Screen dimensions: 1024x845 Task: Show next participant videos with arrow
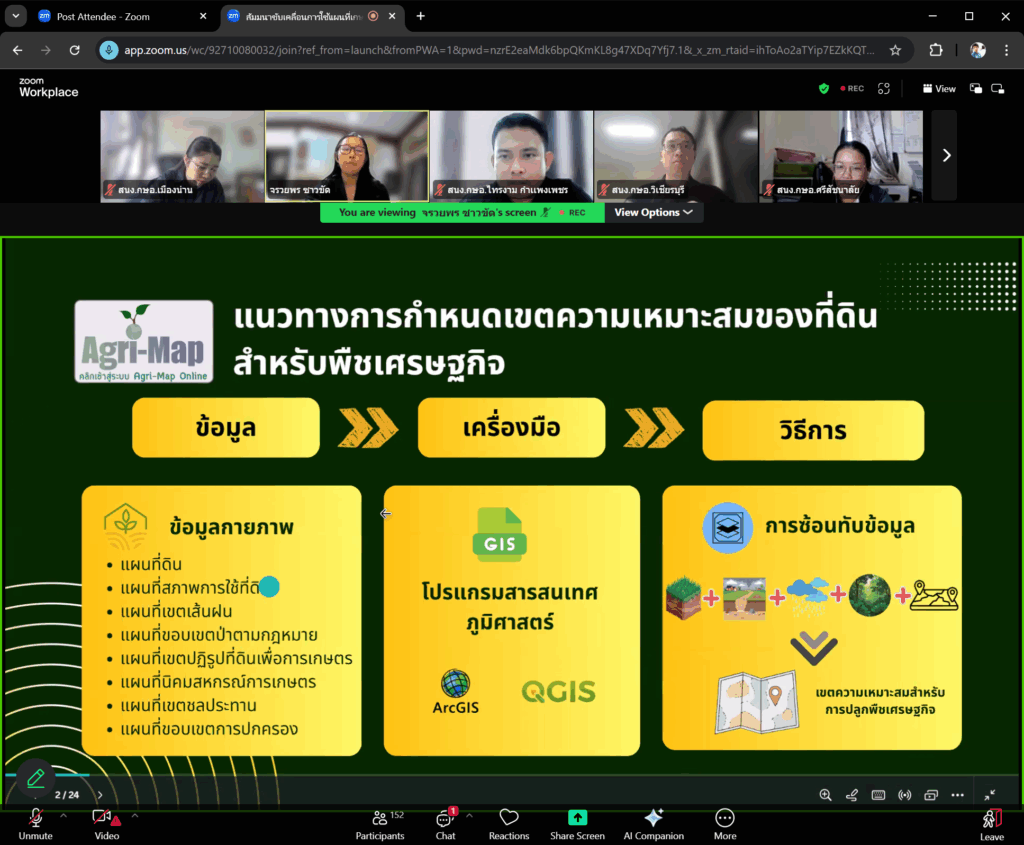point(946,155)
